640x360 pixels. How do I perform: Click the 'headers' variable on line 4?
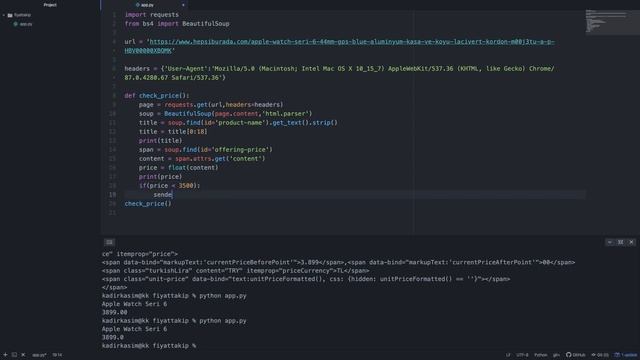[137, 69]
